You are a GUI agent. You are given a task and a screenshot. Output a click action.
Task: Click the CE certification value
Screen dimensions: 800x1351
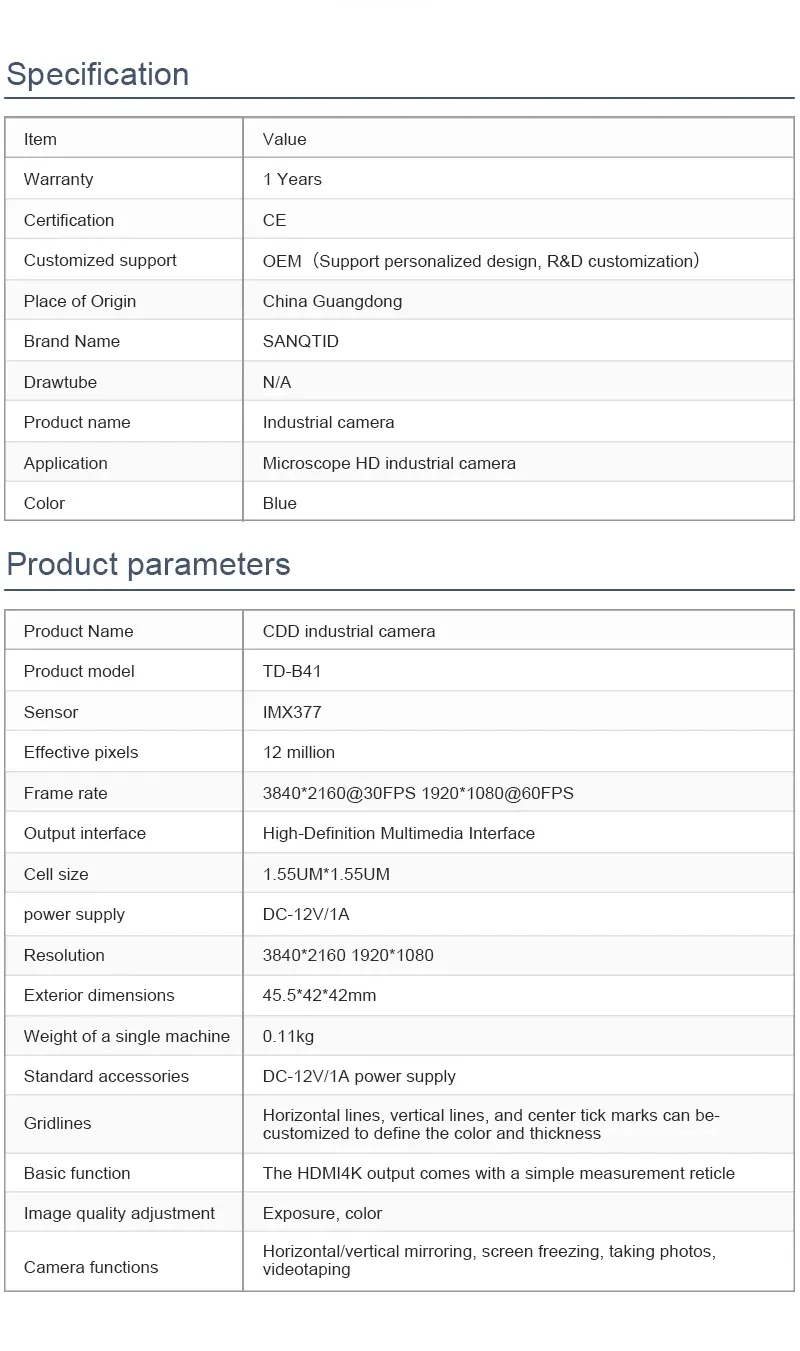pos(274,220)
